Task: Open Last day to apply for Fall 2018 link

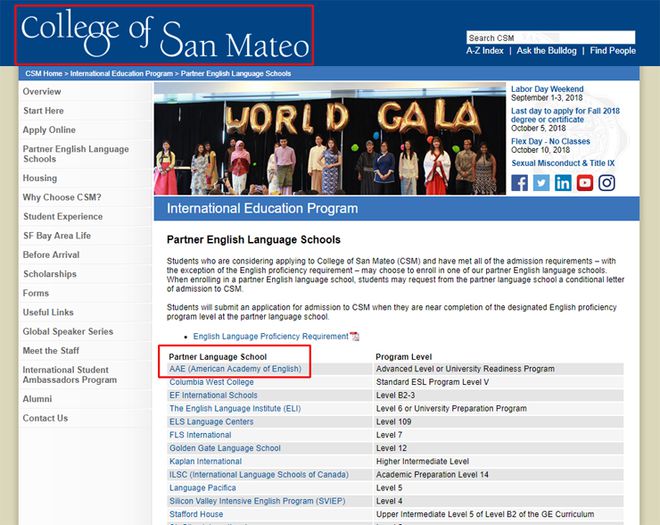Action: [565, 115]
